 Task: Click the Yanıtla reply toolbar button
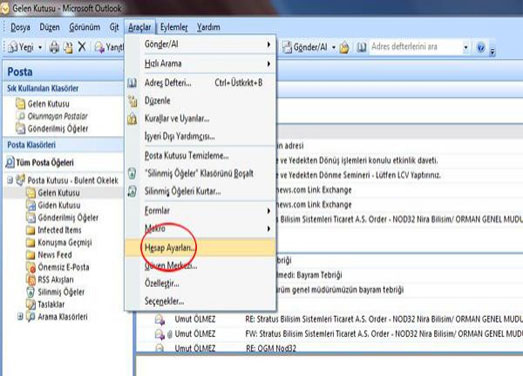(109, 47)
